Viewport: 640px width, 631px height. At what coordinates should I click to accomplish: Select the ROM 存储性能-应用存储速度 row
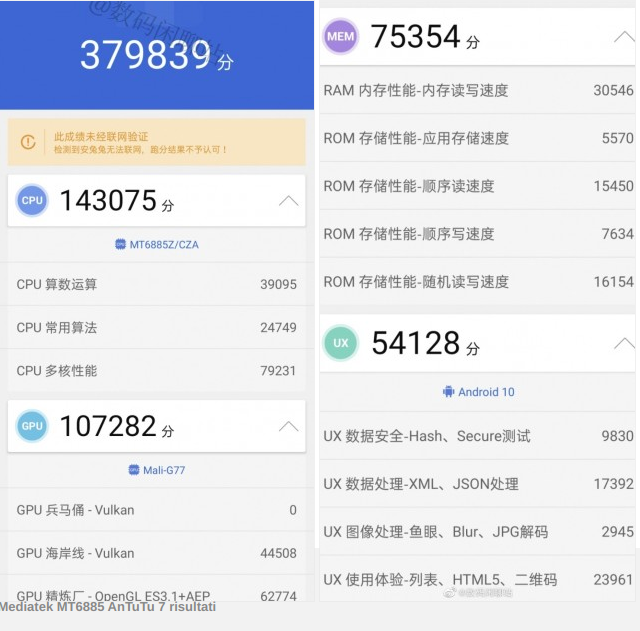point(478,138)
